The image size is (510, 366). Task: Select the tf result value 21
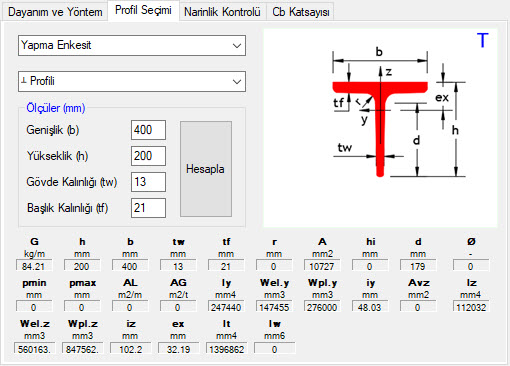click(x=226, y=266)
